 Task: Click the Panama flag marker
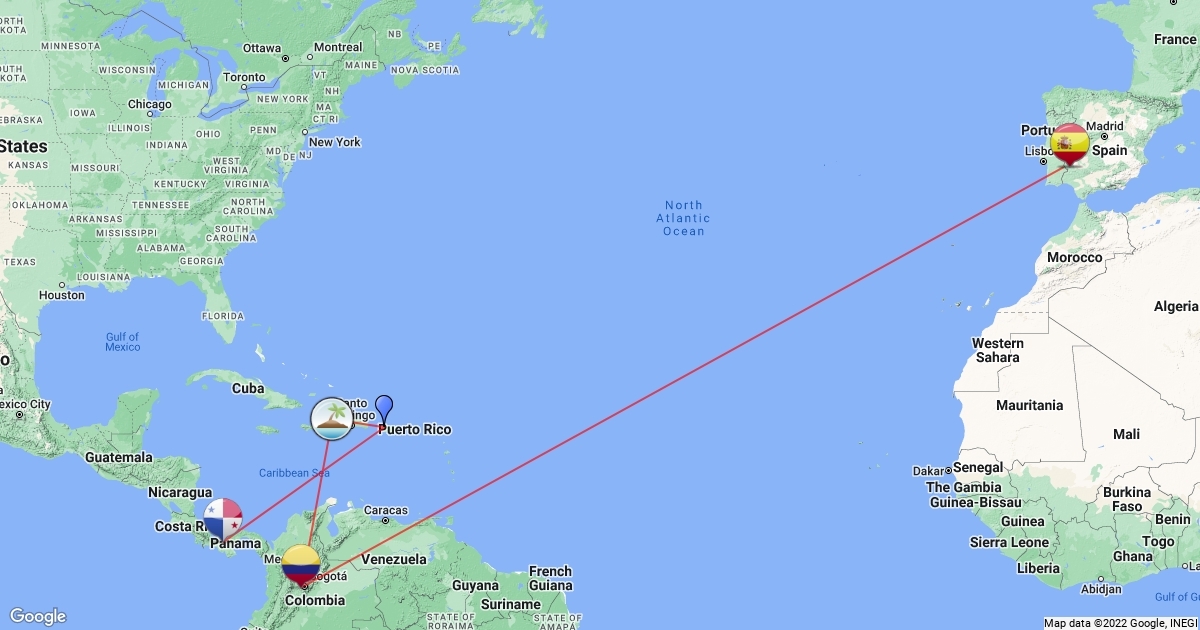tap(223, 520)
